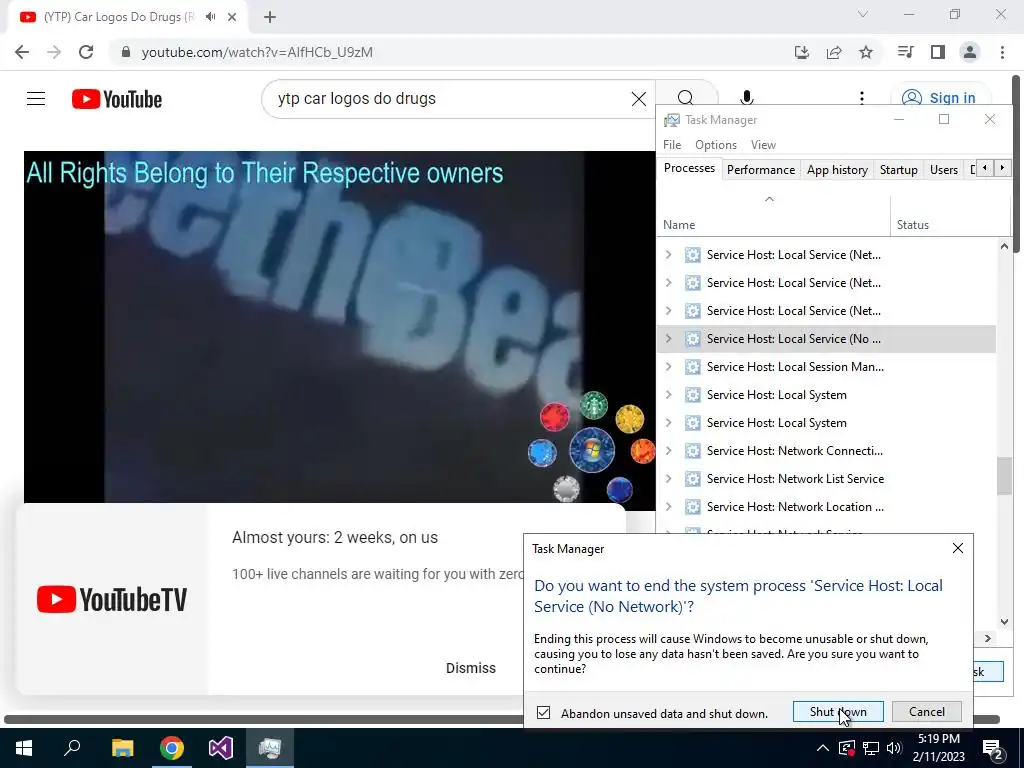Open File Explorer from taskbar

[x=122, y=748]
